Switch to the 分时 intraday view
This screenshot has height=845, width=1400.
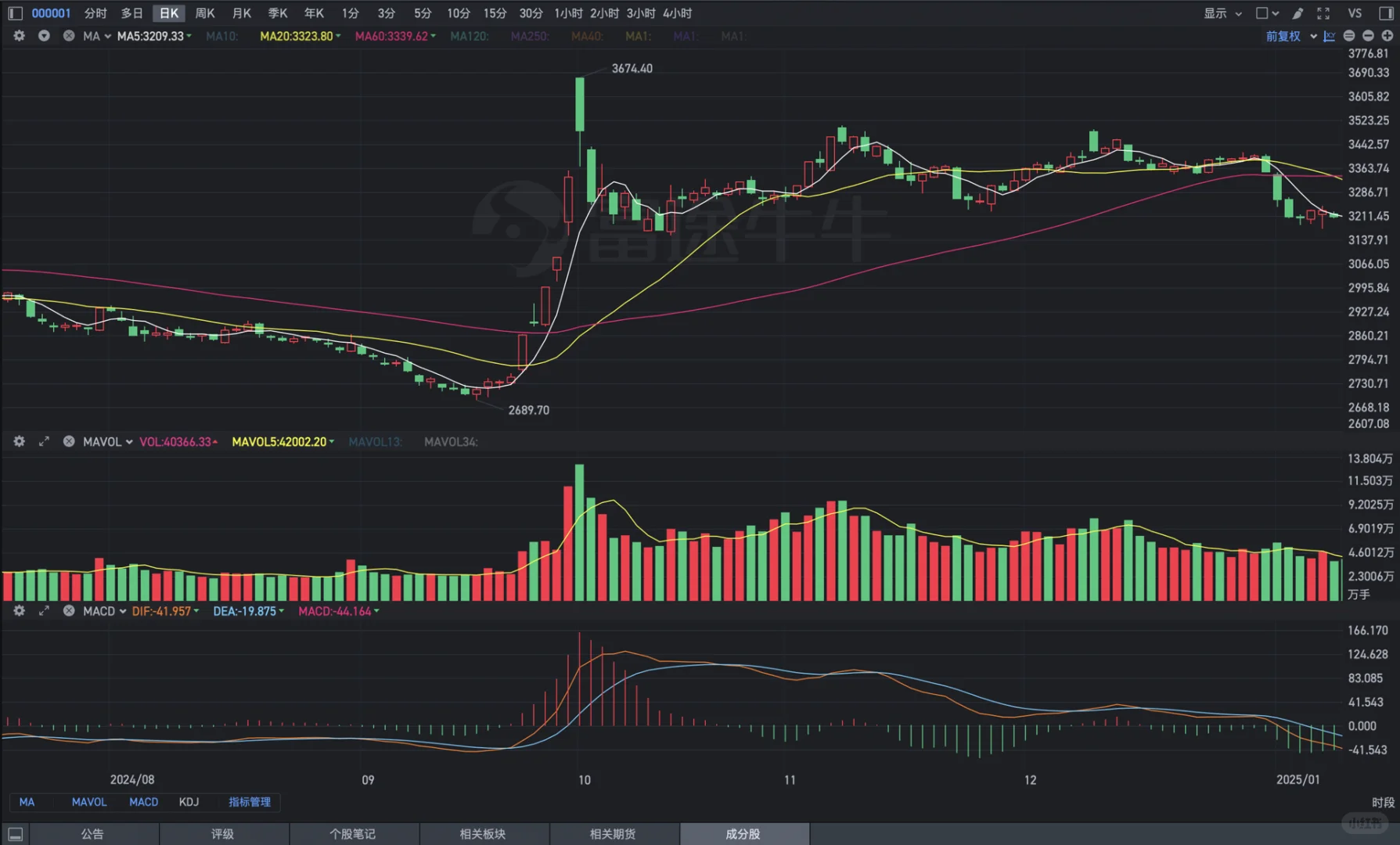[95, 13]
